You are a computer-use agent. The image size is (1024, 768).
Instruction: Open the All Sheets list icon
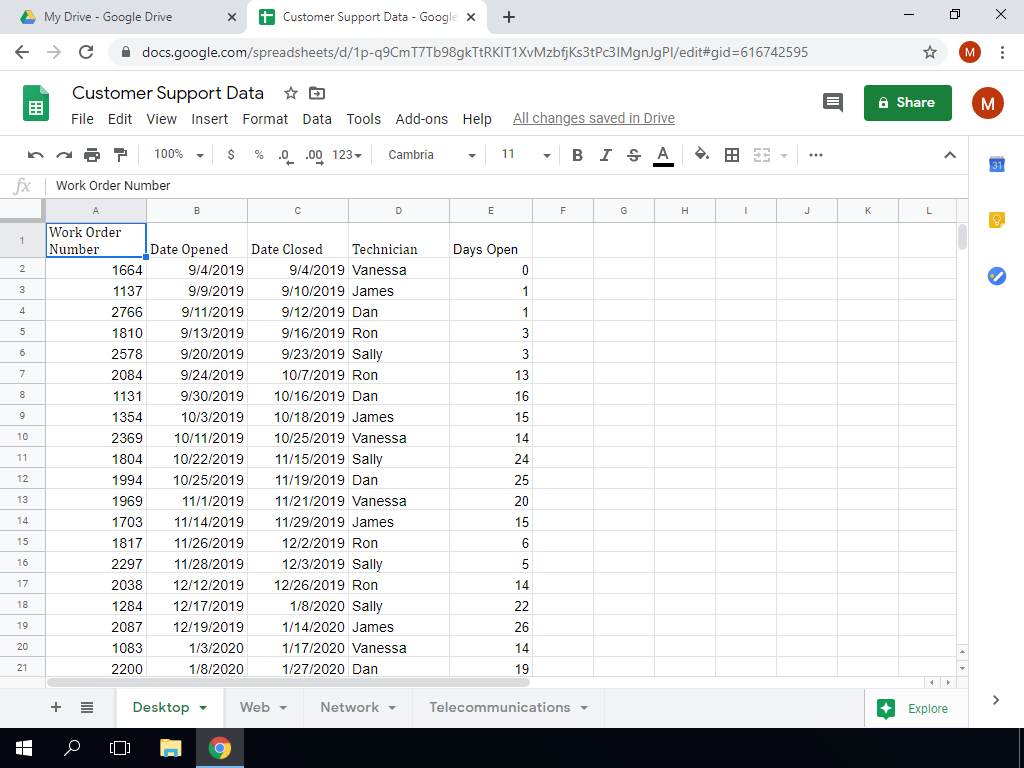(87, 707)
